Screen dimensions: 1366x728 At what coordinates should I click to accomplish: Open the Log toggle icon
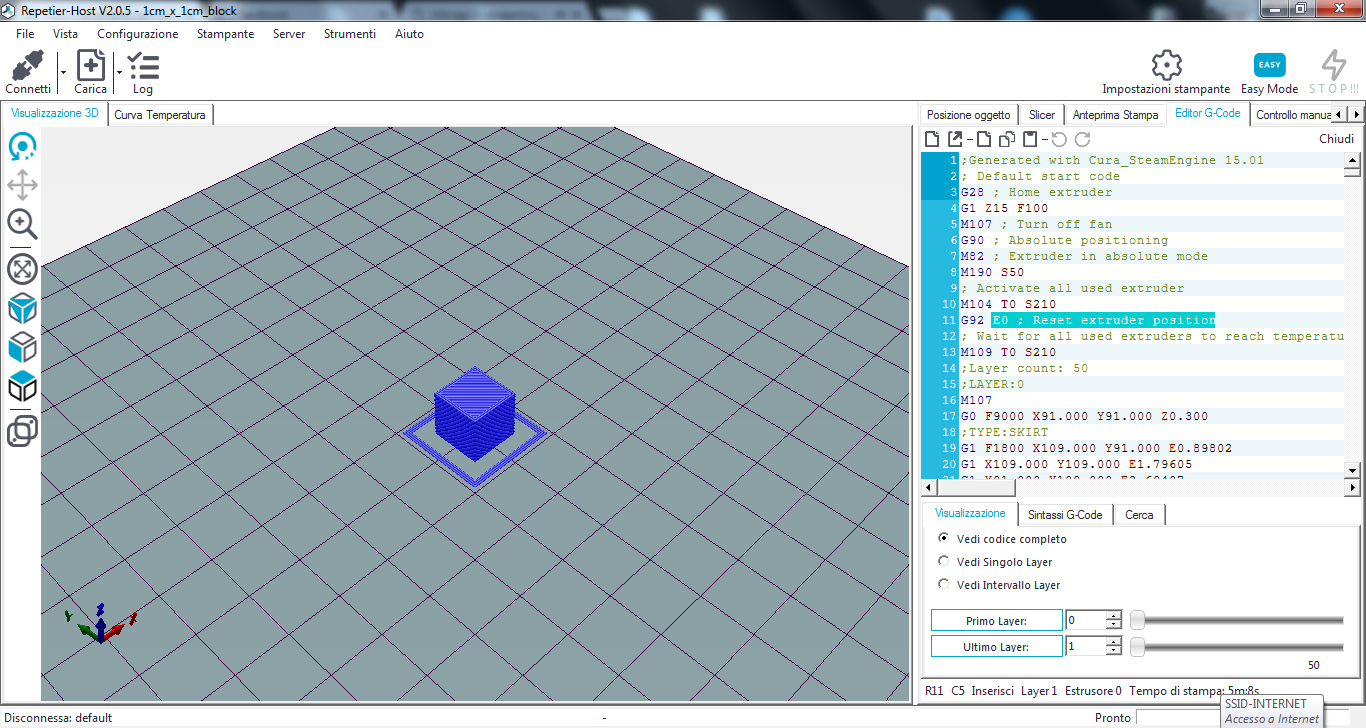pyautogui.click(x=143, y=67)
